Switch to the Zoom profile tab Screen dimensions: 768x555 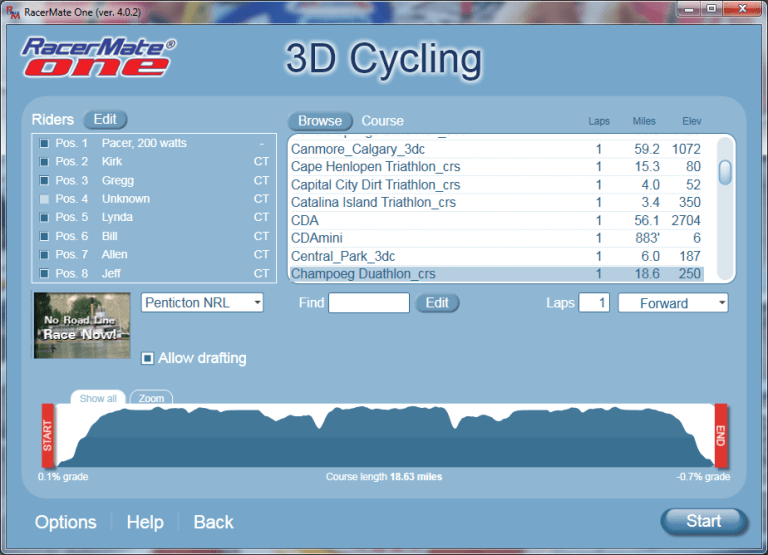click(x=151, y=398)
